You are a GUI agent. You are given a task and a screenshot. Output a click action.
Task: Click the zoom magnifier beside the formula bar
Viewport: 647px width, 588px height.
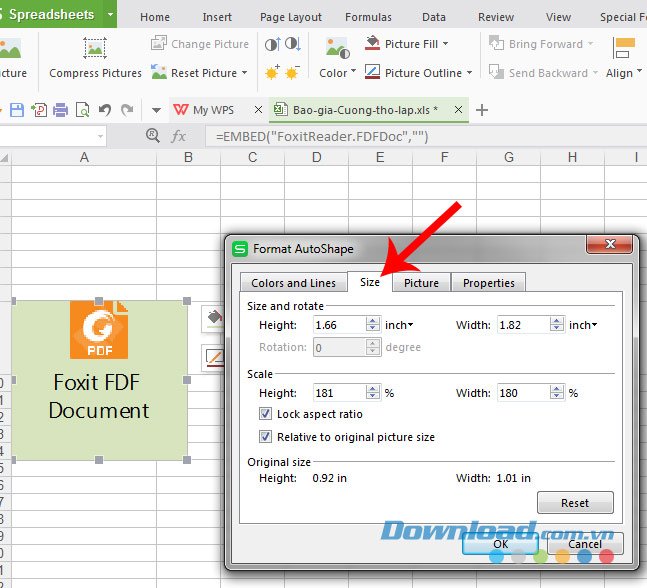pos(153,136)
